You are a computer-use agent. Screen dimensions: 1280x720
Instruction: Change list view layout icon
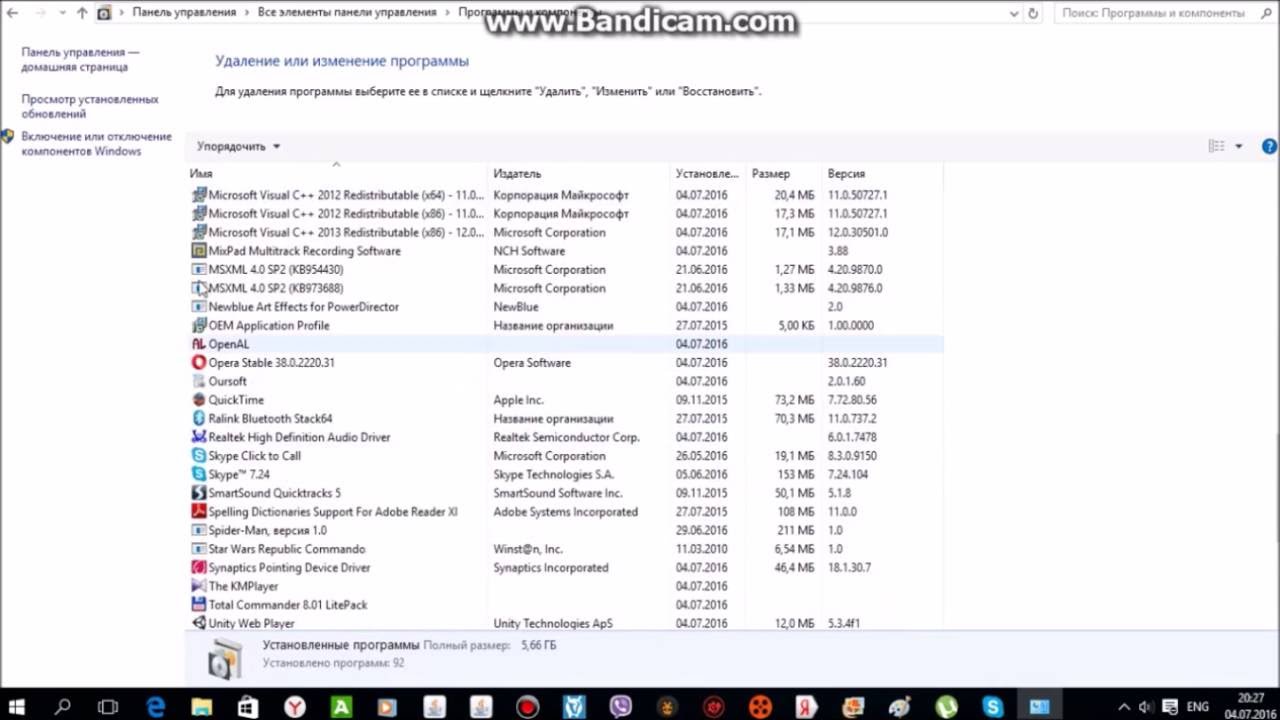[1217, 146]
